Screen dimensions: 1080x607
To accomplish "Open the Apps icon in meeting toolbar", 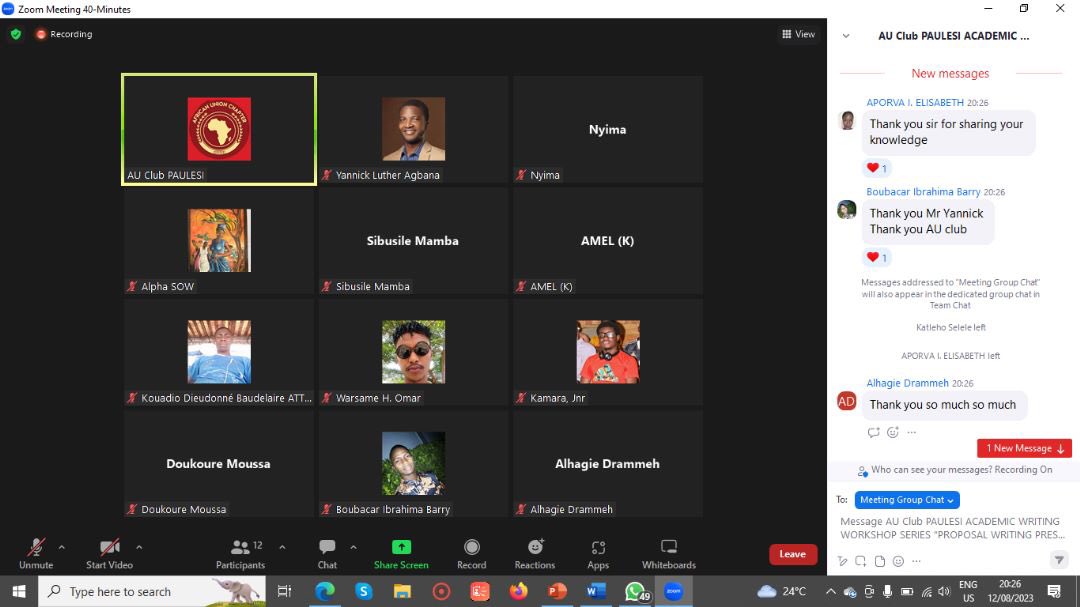I will [598, 547].
